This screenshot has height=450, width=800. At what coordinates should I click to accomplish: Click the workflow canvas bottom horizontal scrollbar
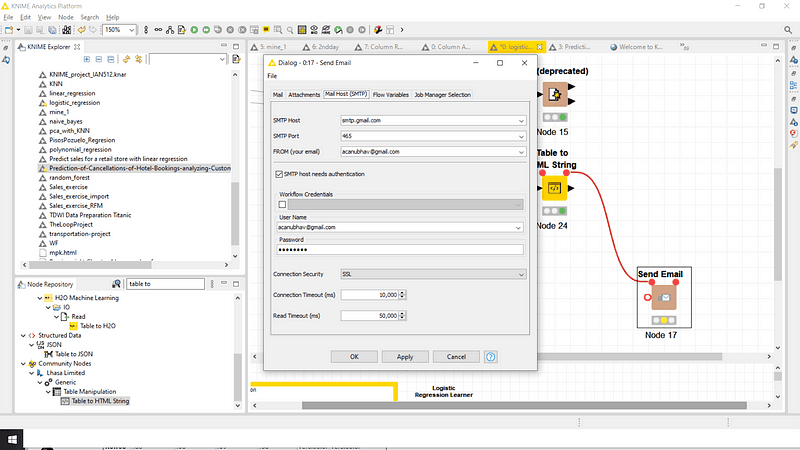tap(524, 406)
